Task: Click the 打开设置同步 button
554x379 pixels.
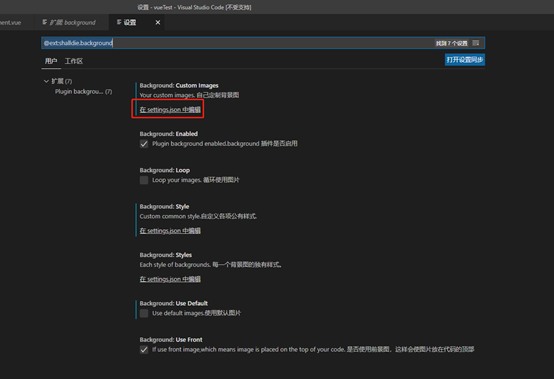Action: (x=465, y=60)
